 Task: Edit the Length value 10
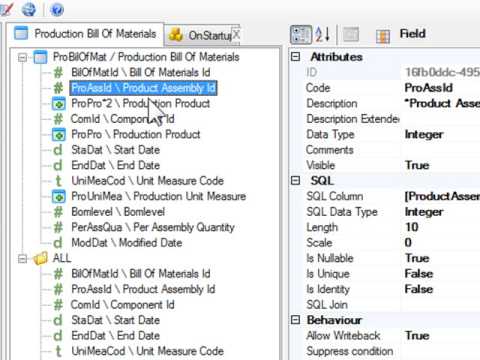coord(440,227)
